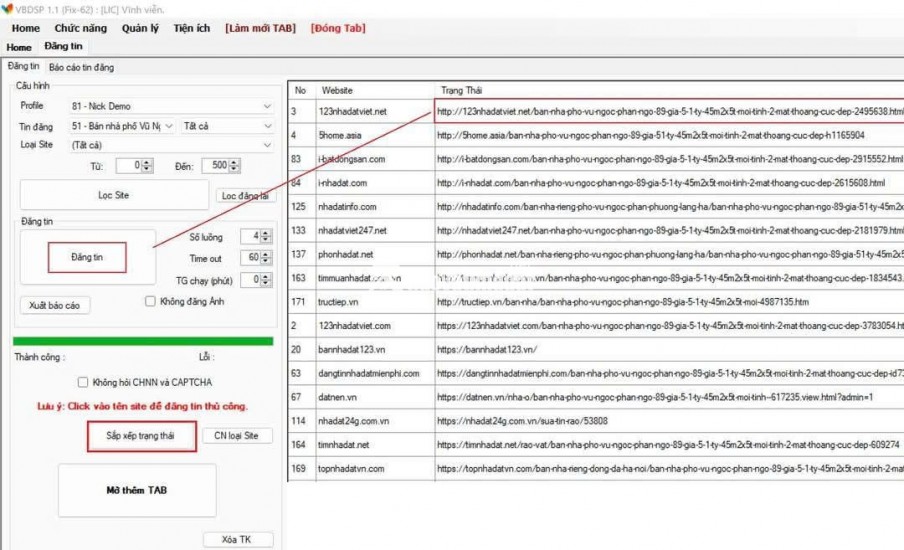Switch to Báo cáo tin đăng tab
The image size is (904, 550).
pyautogui.click(x=82, y=67)
